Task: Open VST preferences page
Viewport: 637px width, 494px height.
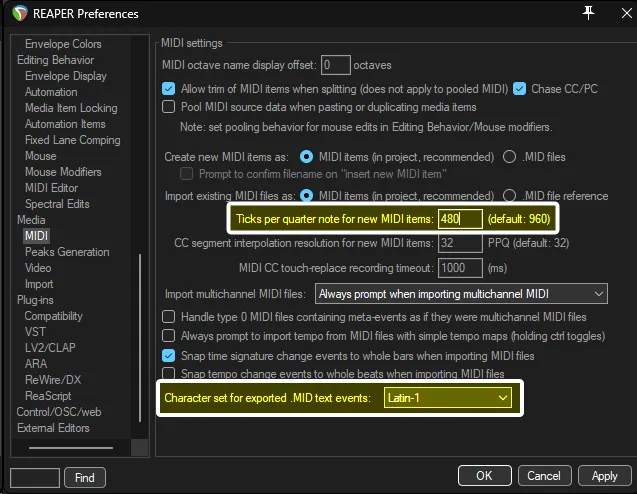Action: tap(35, 332)
